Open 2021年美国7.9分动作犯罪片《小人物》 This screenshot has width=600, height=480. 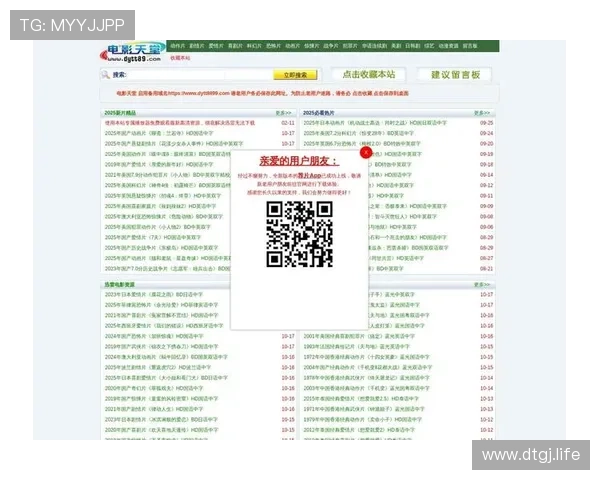coord(168,175)
